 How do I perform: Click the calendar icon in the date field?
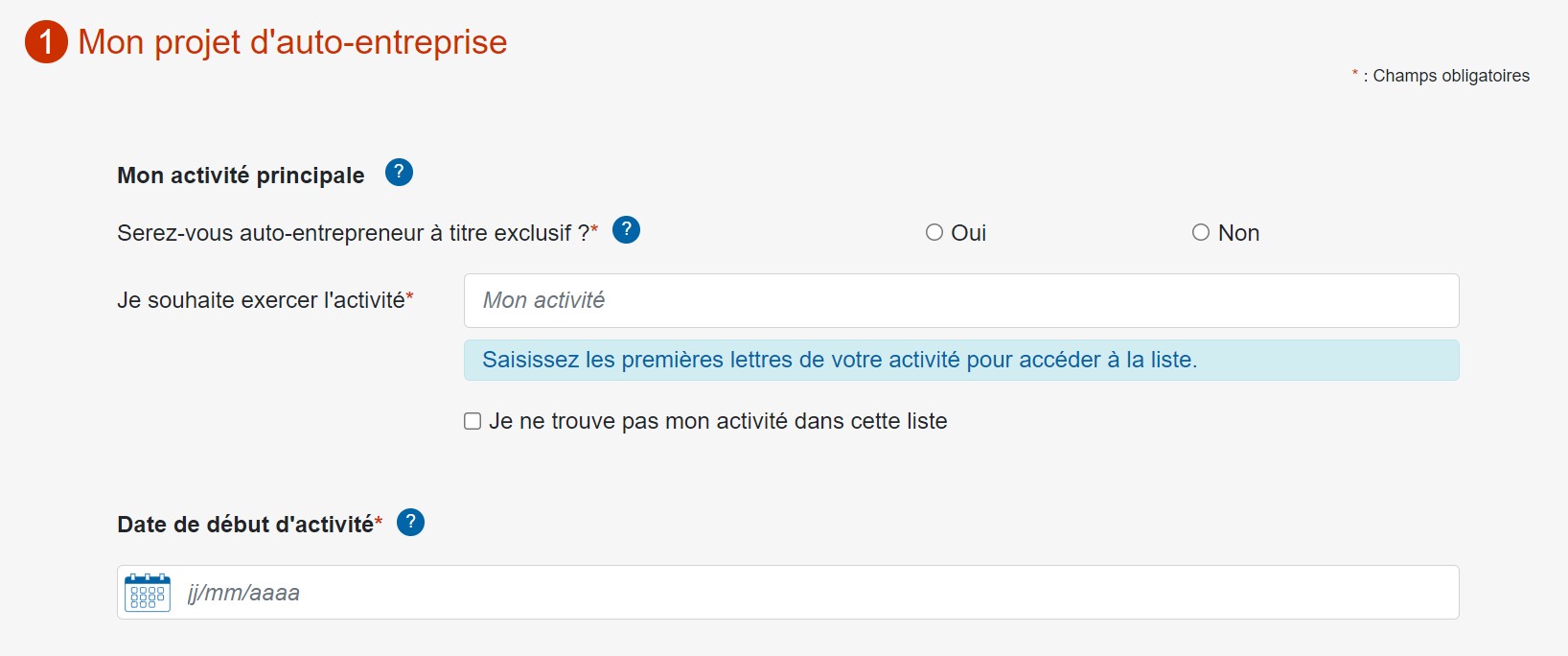pyautogui.click(x=146, y=592)
